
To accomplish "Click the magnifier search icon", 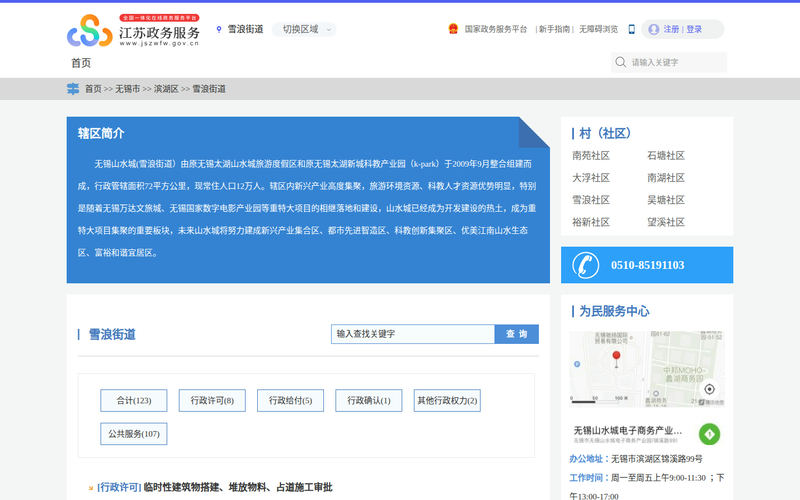I will pos(620,62).
